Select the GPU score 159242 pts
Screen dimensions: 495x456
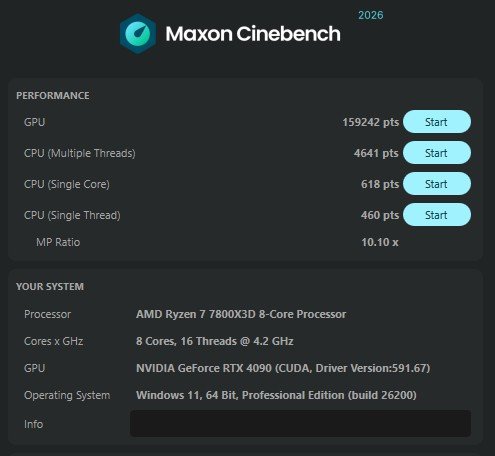pyautogui.click(x=371, y=122)
